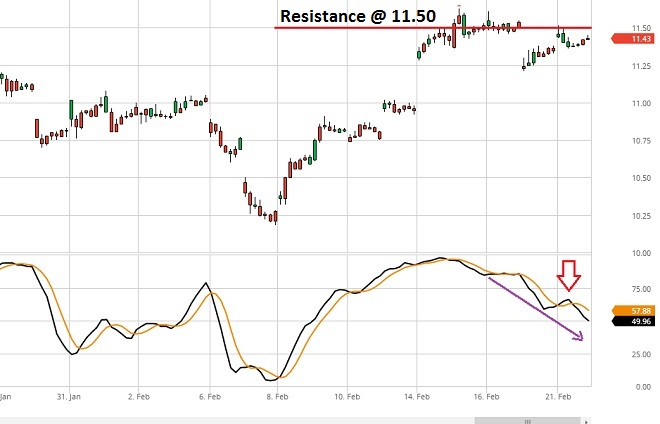This screenshot has width=660, height=424.
Task: Click the 25.00 oscillator axis label
Action: point(641,355)
